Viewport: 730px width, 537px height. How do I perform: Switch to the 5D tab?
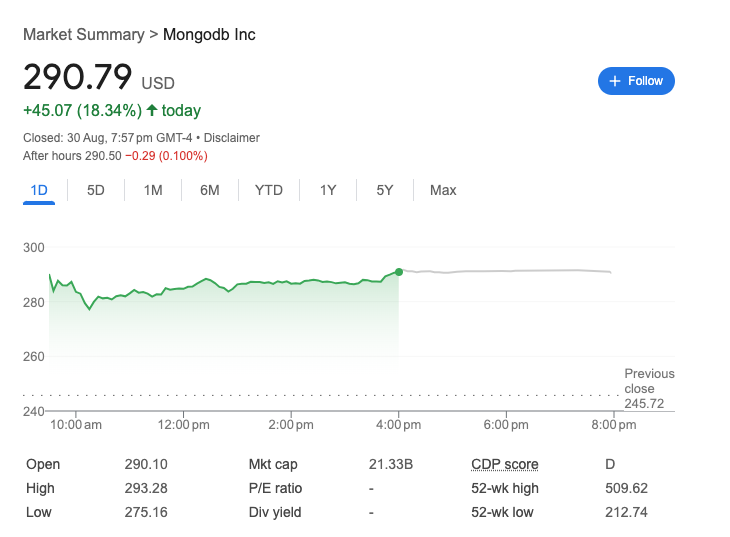coord(96,190)
